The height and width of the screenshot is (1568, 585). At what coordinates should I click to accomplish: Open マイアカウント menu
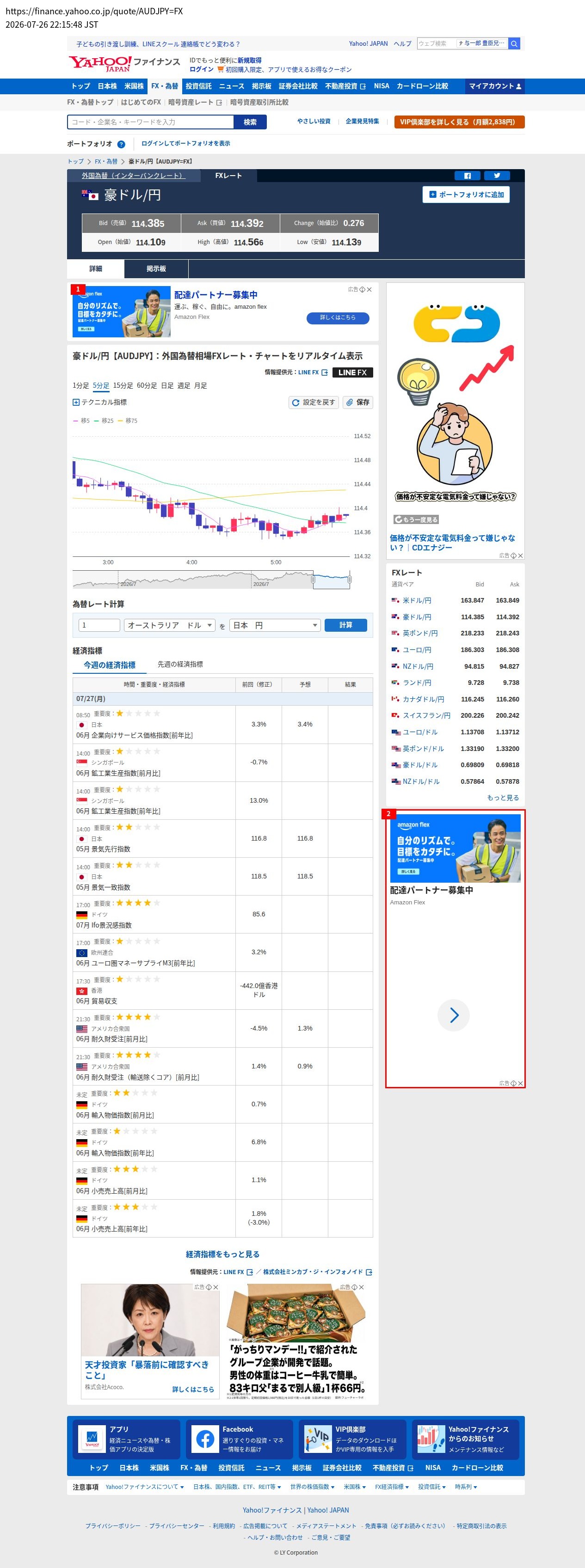point(495,86)
